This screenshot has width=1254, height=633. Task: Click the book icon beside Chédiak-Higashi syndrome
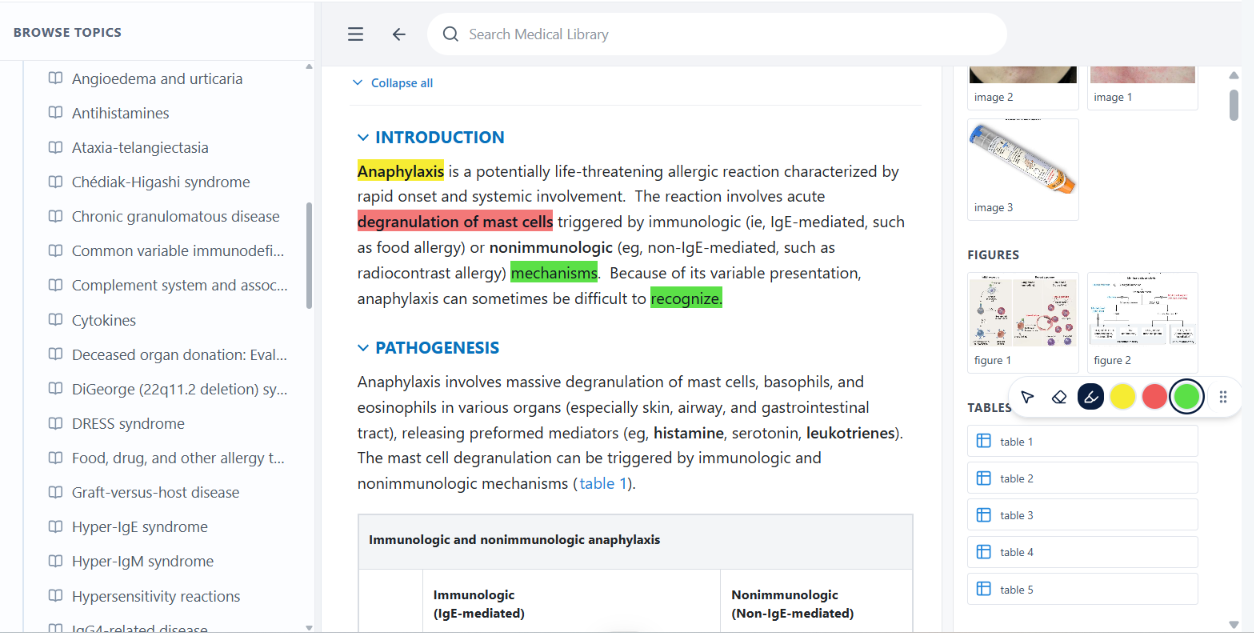click(56, 182)
